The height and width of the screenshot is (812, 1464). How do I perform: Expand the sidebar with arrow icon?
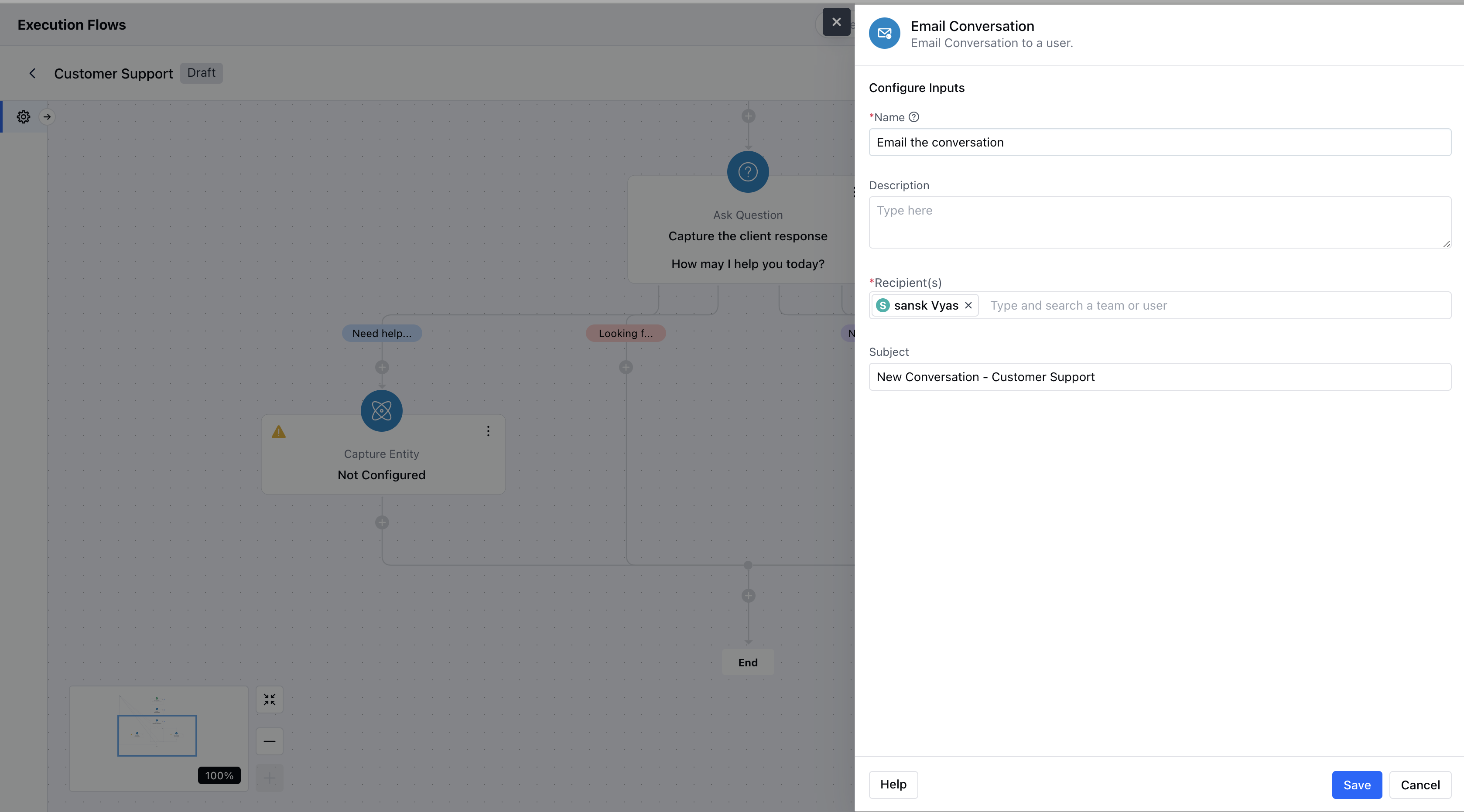pyautogui.click(x=47, y=116)
